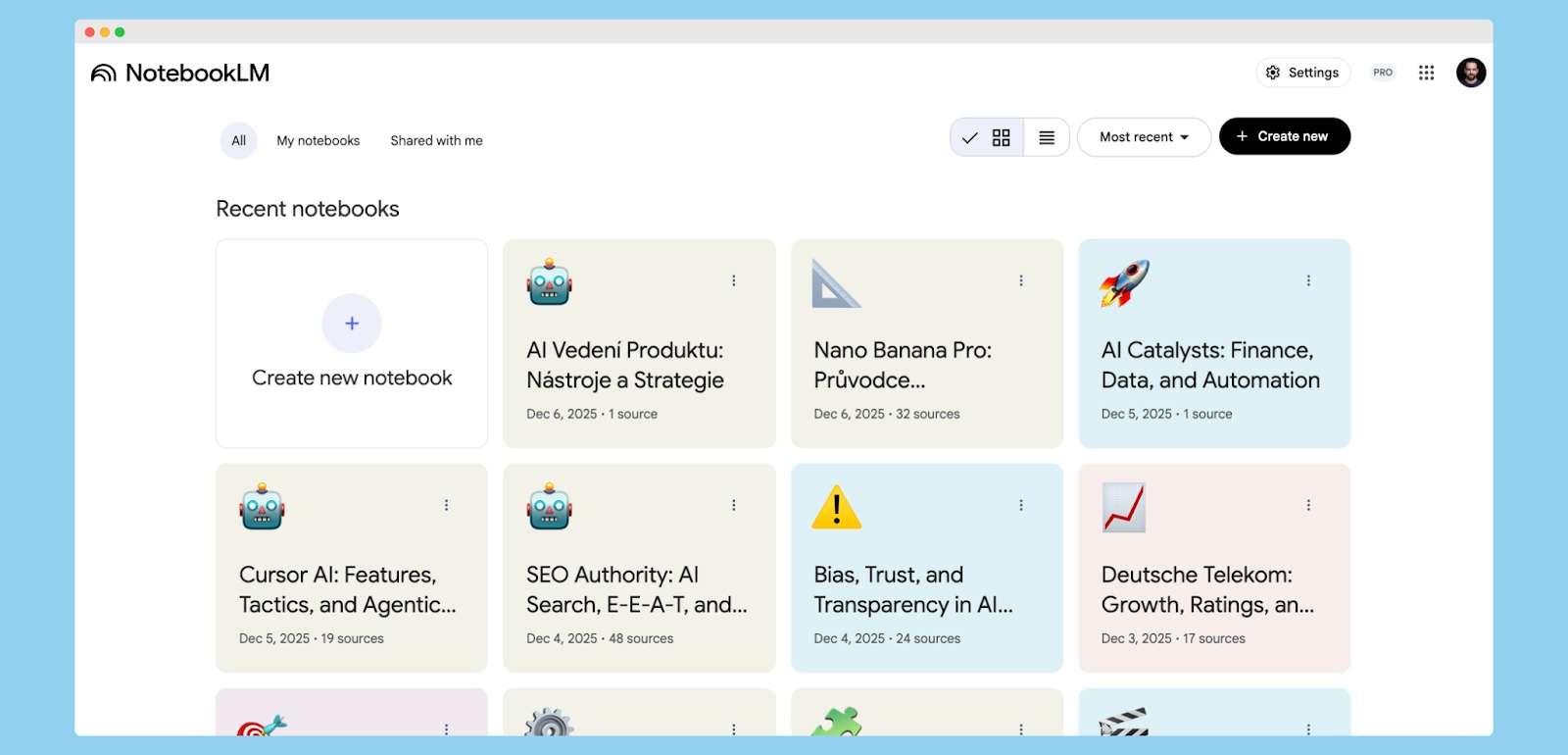Switch to list view layout
Screen dimensions: 1568x755
pos(1047,137)
